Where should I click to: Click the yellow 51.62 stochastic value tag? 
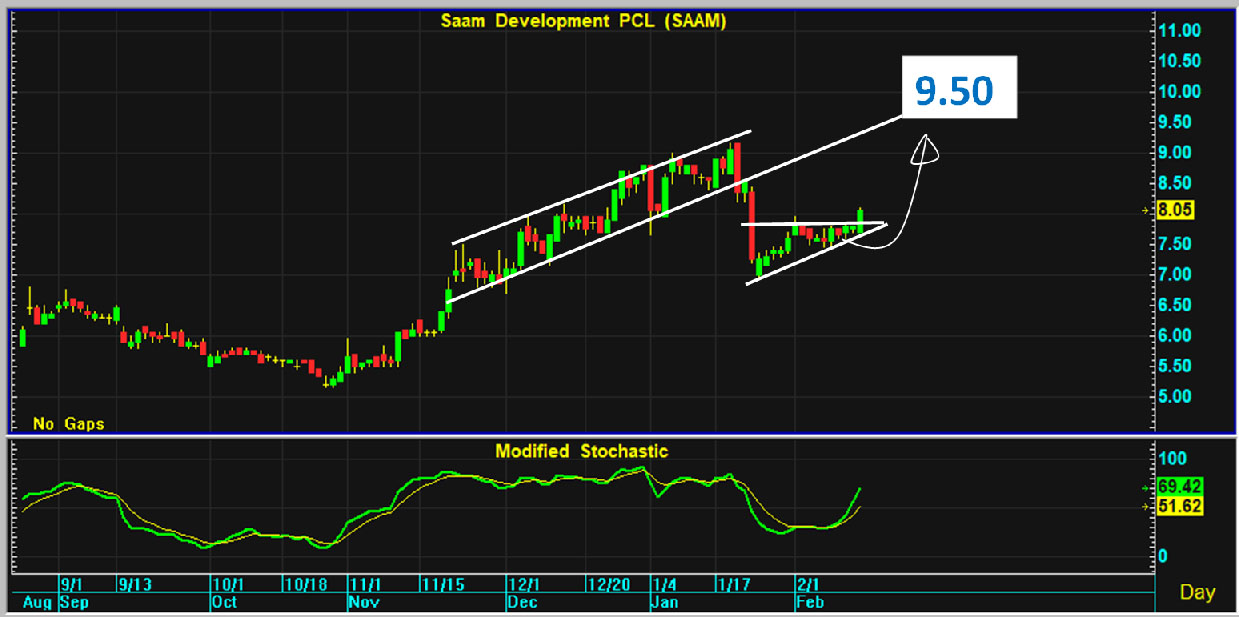tap(1179, 507)
